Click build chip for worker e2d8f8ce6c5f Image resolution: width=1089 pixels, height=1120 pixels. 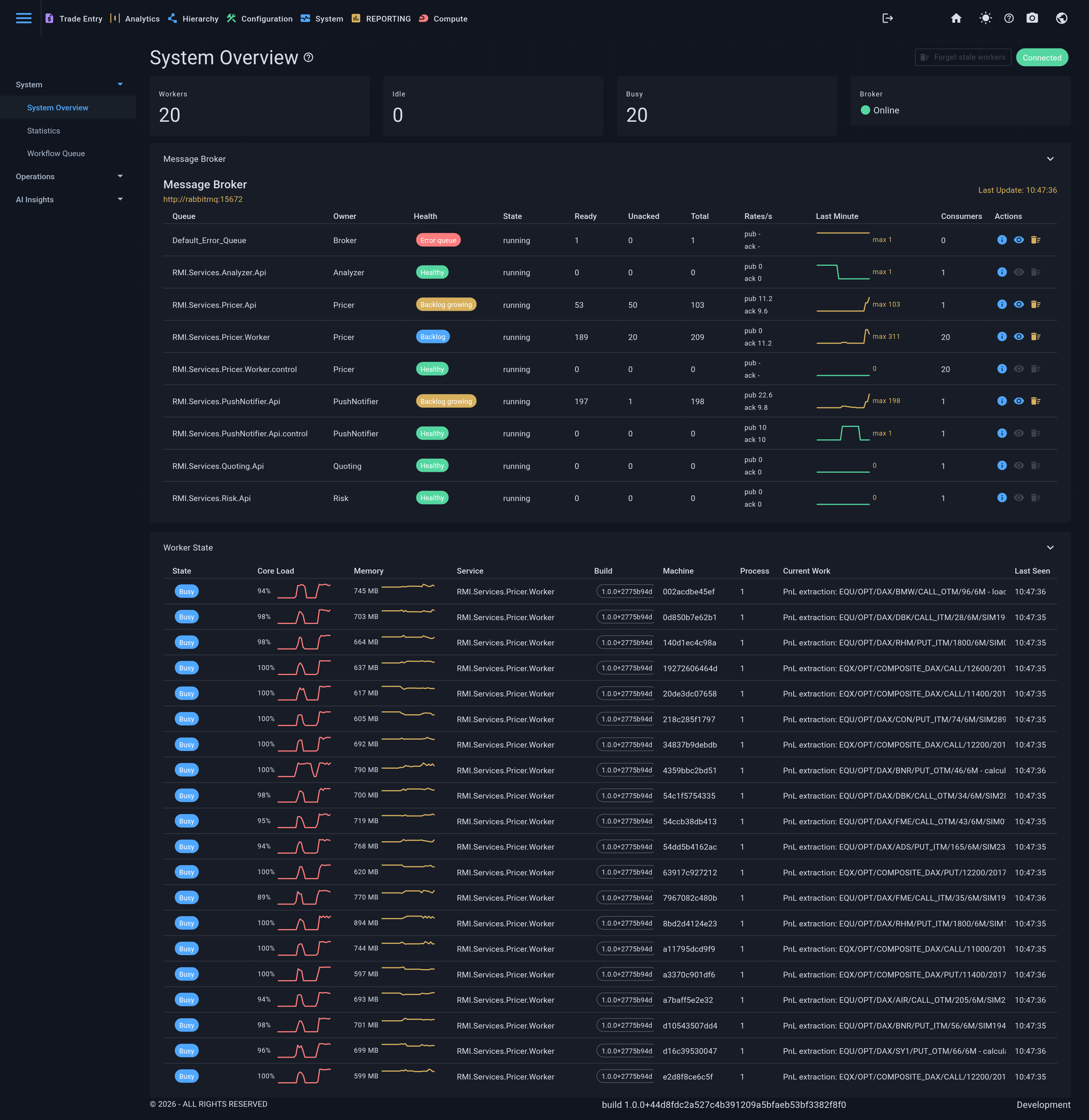[626, 1076]
